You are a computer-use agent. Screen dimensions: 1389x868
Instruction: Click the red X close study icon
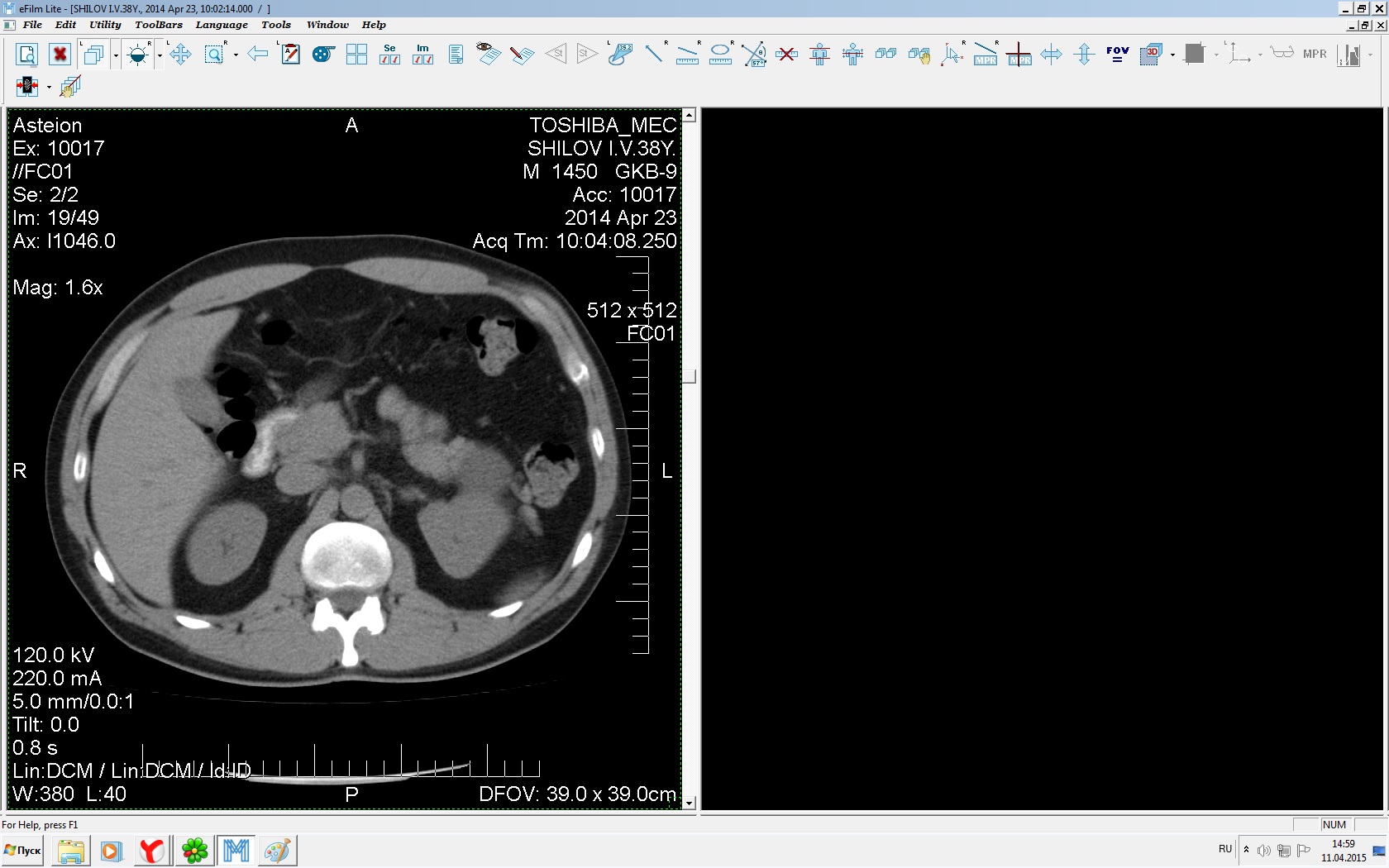tap(60, 55)
